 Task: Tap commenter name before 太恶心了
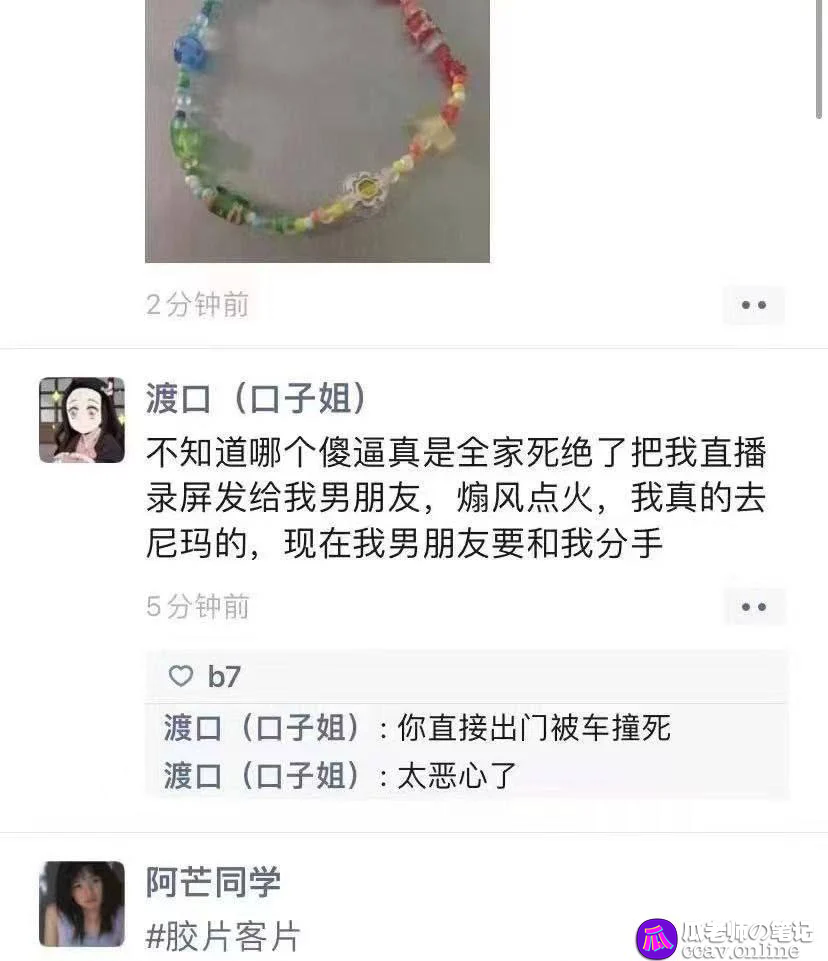262,775
